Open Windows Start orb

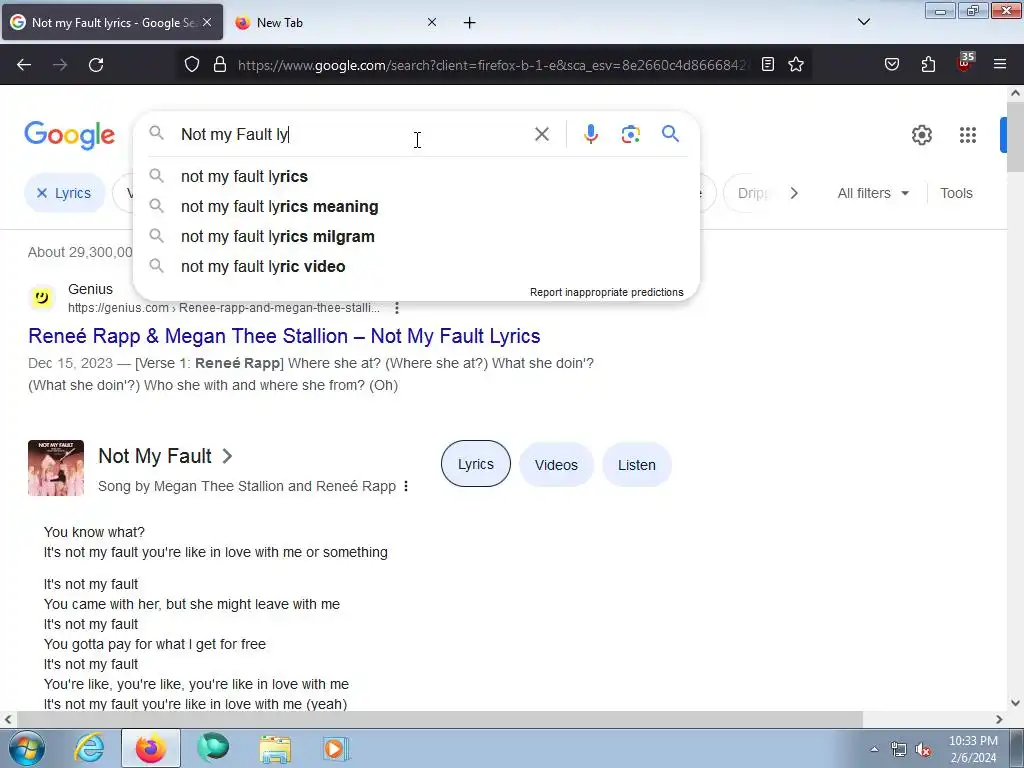[x=27, y=748]
